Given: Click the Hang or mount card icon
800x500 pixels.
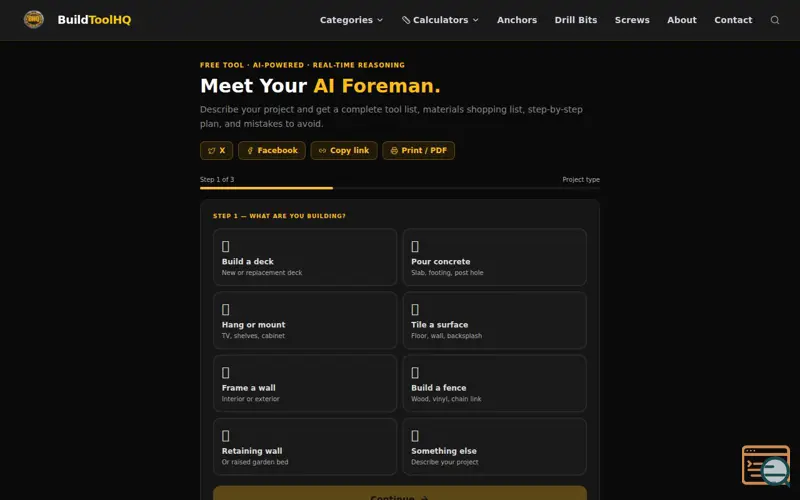Looking at the screenshot, I should (x=226, y=310).
